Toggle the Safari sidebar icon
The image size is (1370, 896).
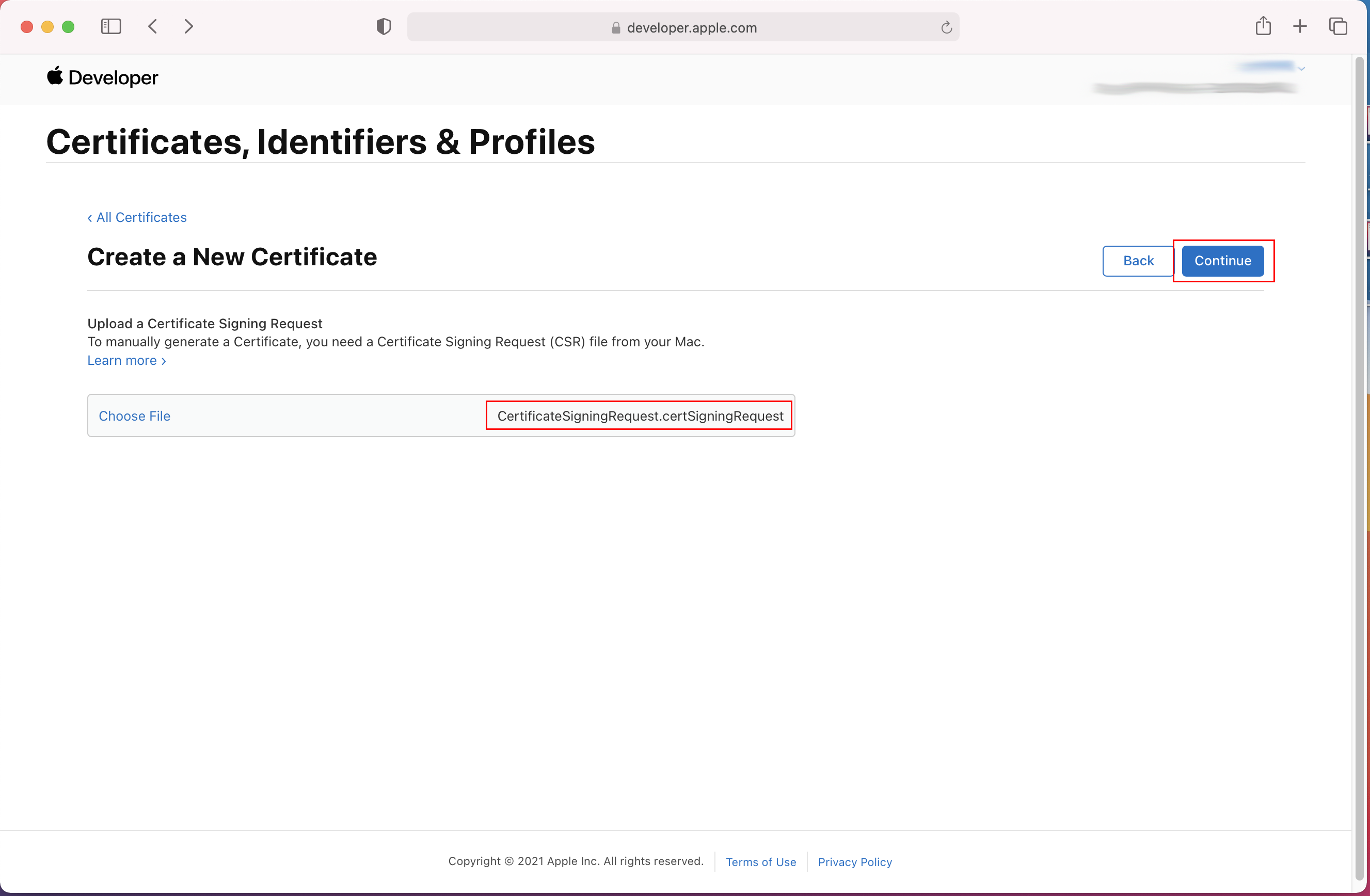tap(110, 26)
